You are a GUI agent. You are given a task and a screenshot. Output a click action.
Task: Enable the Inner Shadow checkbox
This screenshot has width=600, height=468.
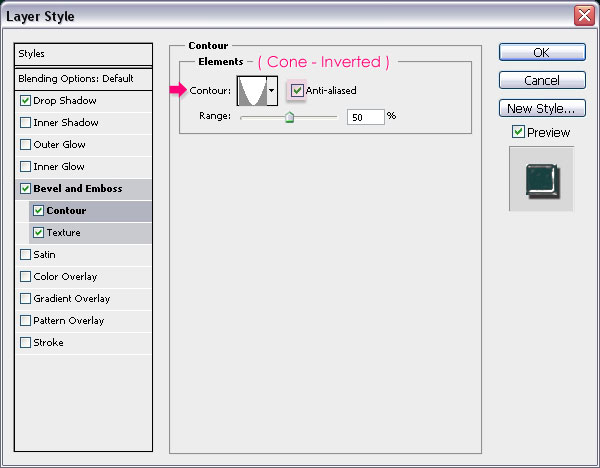click(x=25, y=122)
